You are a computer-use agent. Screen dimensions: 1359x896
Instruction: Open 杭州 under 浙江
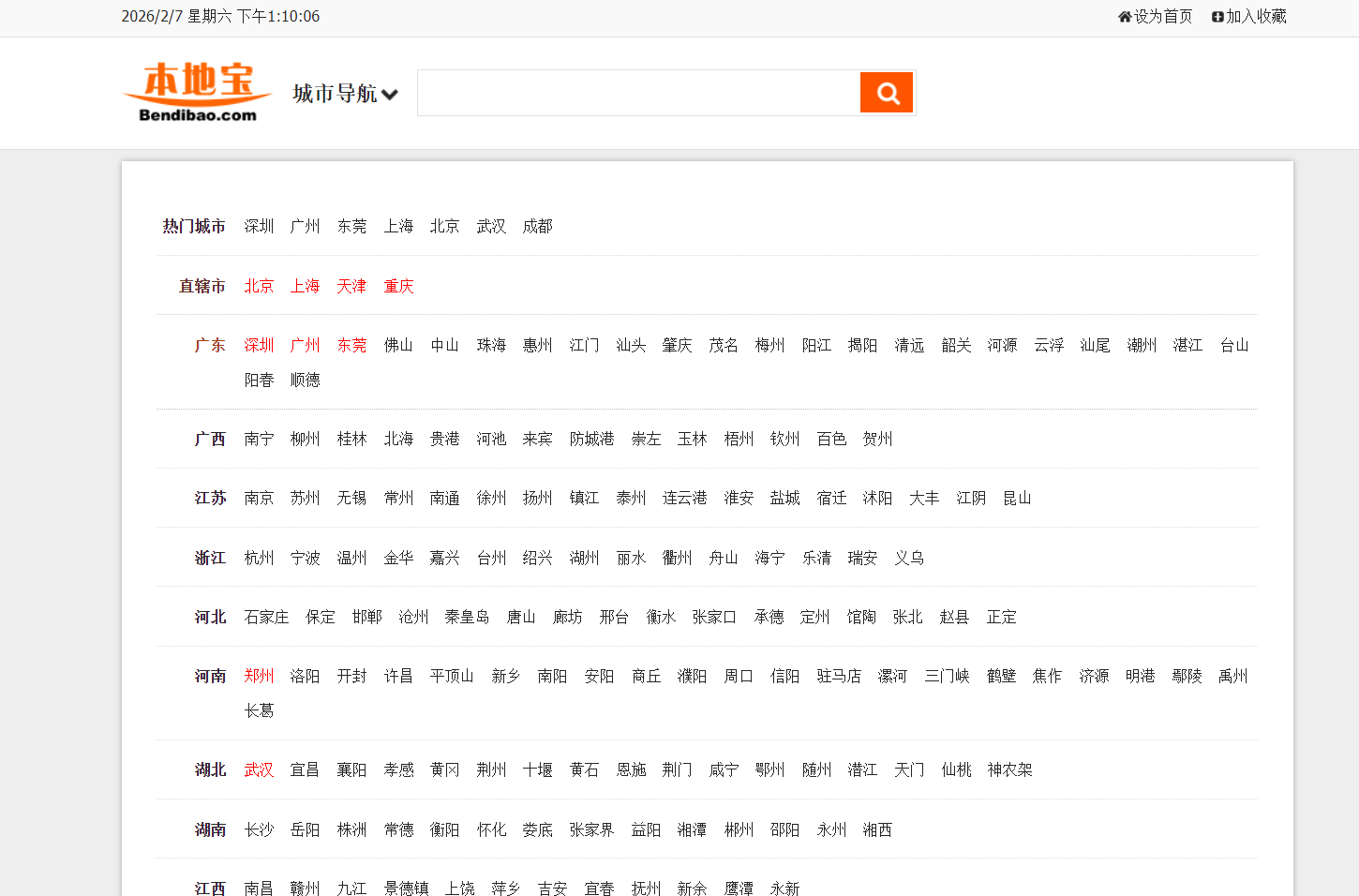tap(259, 558)
